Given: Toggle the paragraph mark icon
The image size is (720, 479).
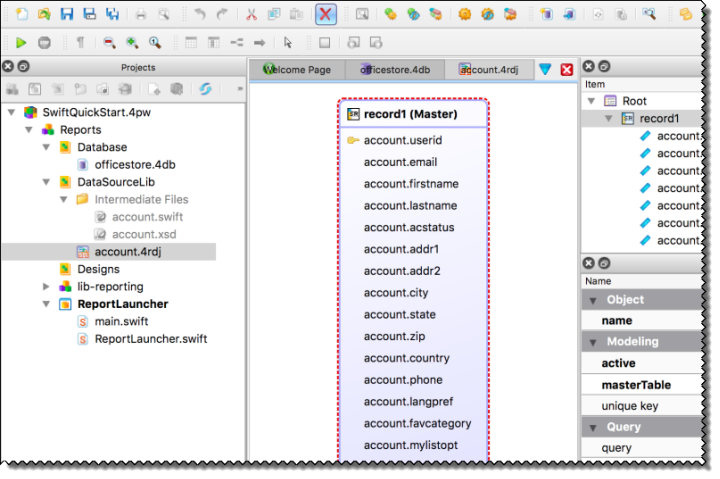Looking at the screenshot, I should pos(80,43).
